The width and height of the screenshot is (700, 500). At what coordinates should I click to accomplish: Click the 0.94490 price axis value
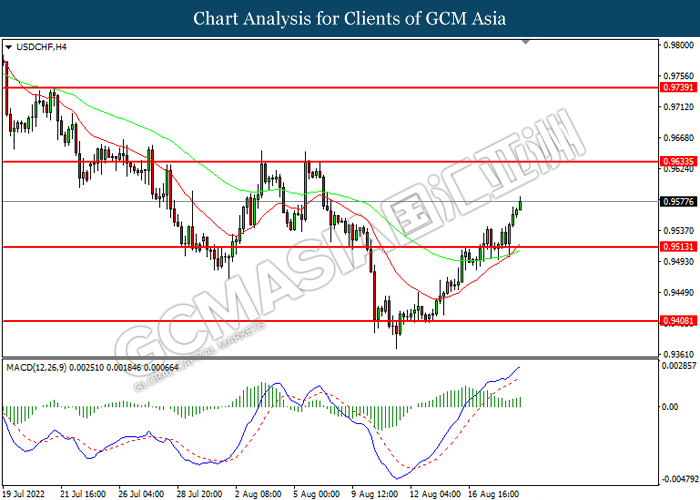[679, 293]
